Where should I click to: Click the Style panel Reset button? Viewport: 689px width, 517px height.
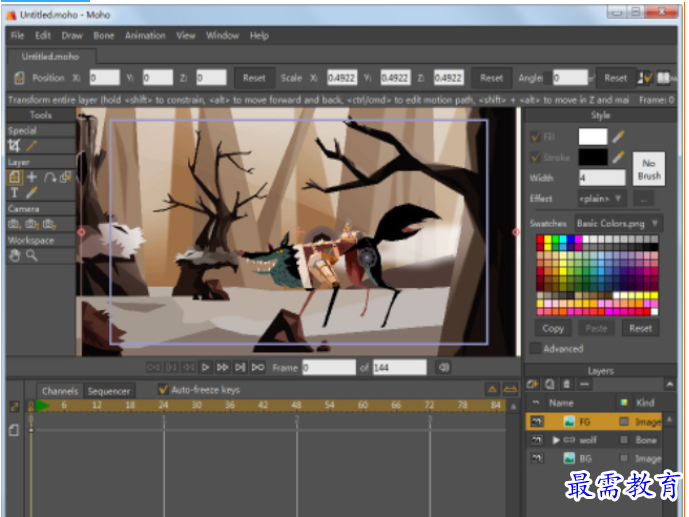[640, 328]
